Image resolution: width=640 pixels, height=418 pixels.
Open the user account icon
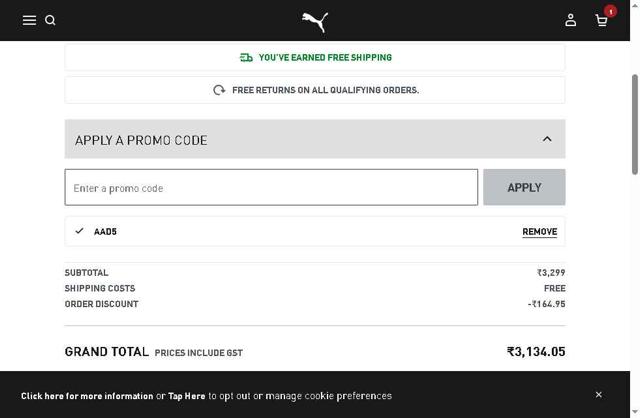click(x=571, y=20)
